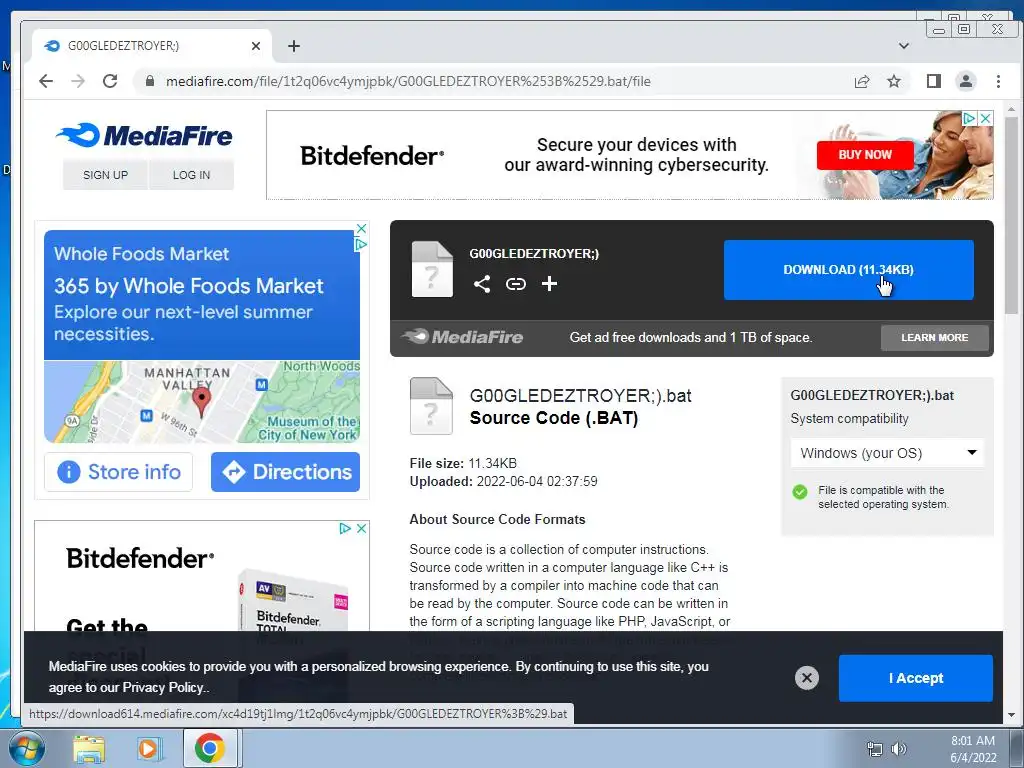Open the Chrome profile avatar
This screenshot has height=768, width=1024.
point(966,81)
